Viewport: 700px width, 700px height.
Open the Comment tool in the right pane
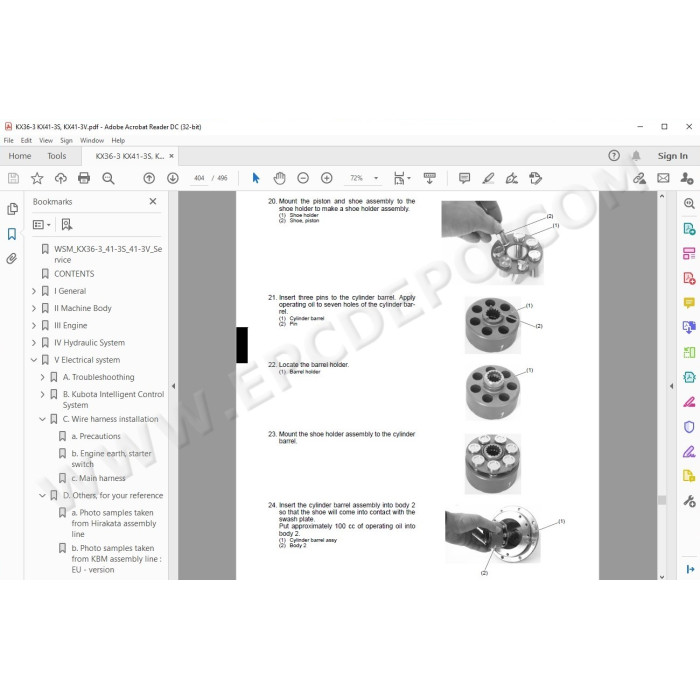(x=689, y=303)
